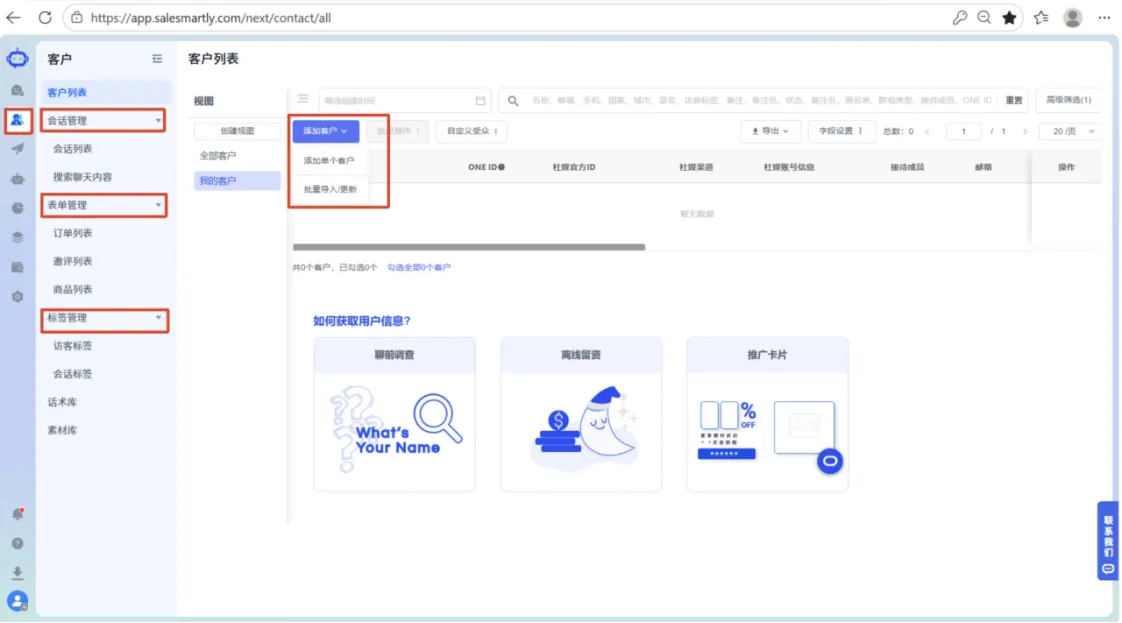The width and height of the screenshot is (1122, 623).
Task: Open the pie chart statistics icon
Action: click(x=17, y=208)
